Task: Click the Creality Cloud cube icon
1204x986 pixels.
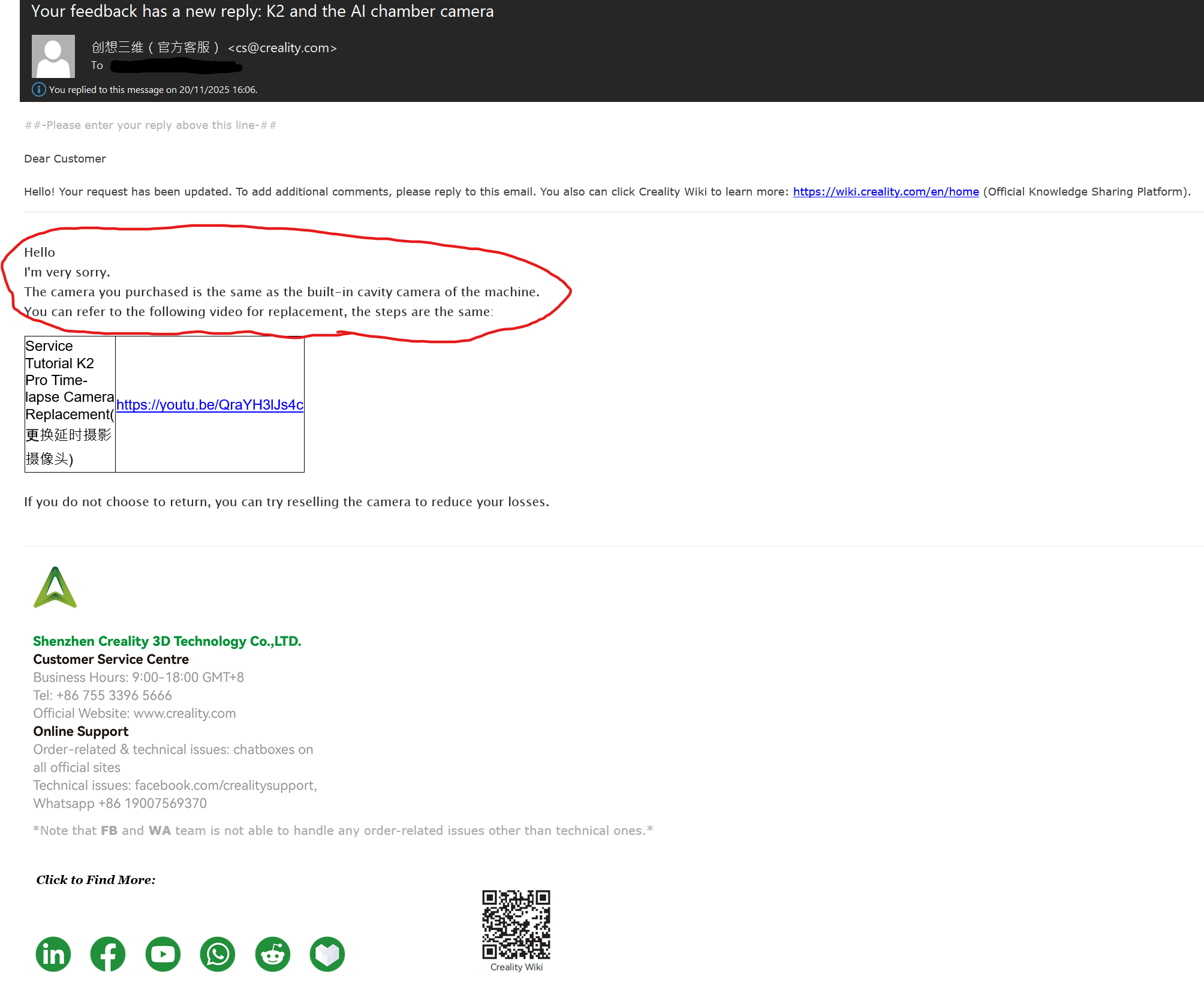Action: (327, 954)
